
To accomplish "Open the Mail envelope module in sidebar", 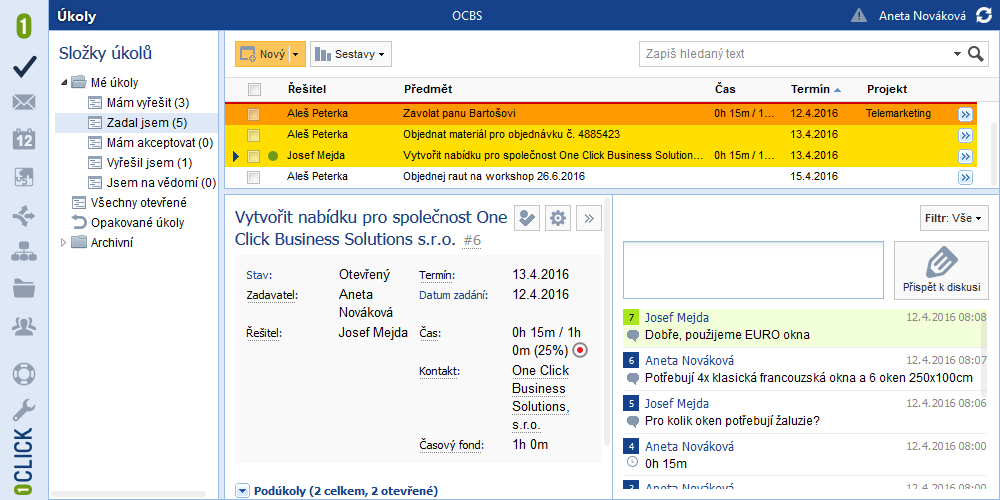I will [x=24, y=102].
